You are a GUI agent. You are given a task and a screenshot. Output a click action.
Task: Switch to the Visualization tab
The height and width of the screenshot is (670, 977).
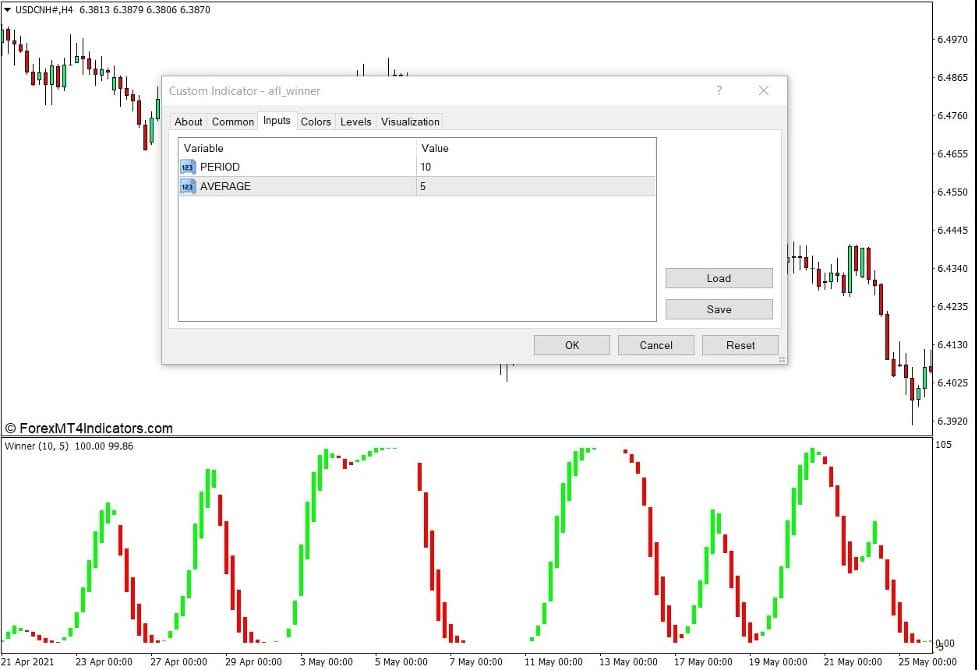[409, 121]
